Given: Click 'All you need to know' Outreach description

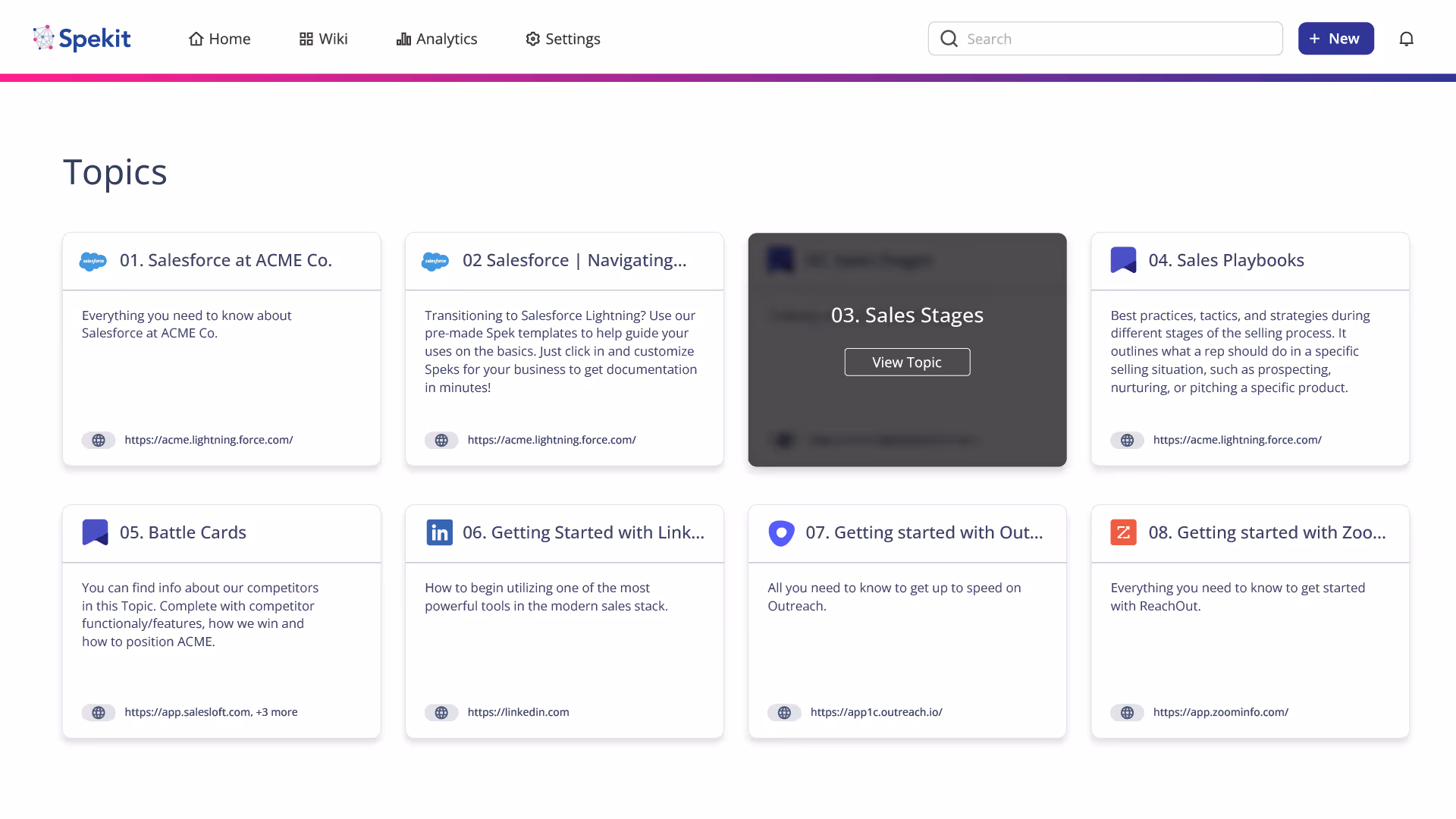Looking at the screenshot, I should pos(894,597).
